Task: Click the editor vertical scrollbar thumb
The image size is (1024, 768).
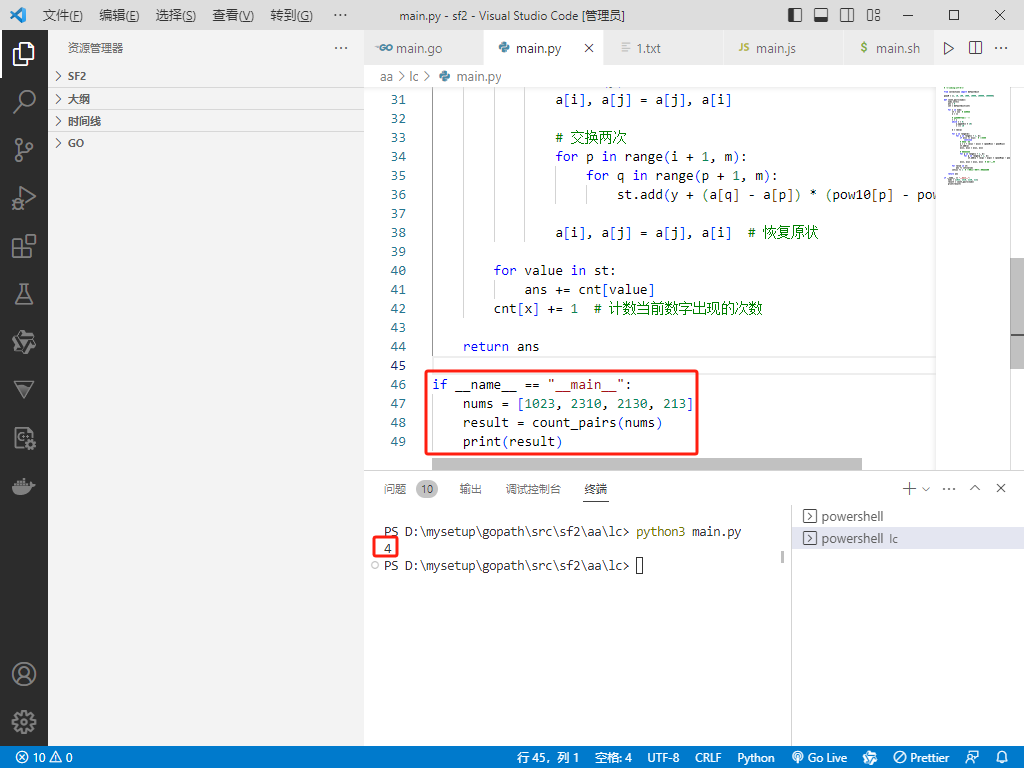Action: 1017,313
